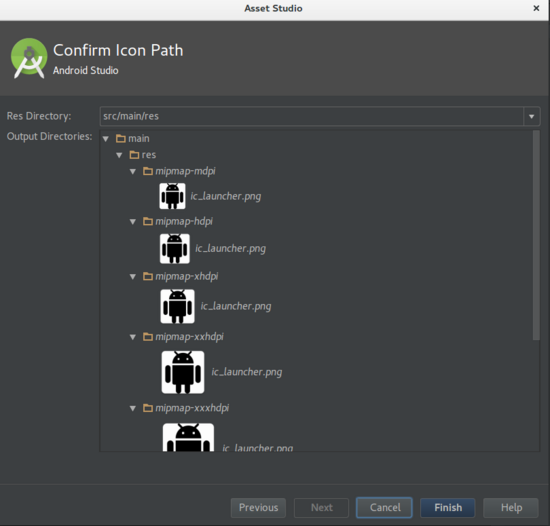Image resolution: width=550 pixels, height=526 pixels.
Task: Cancel the Asset Studio dialog
Action: pyautogui.click(x=384, y=507)
